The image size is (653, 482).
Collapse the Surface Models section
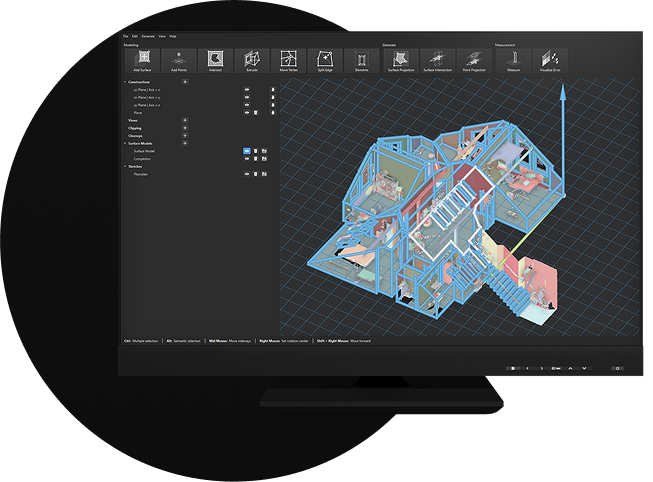click(x=125, y=143)
